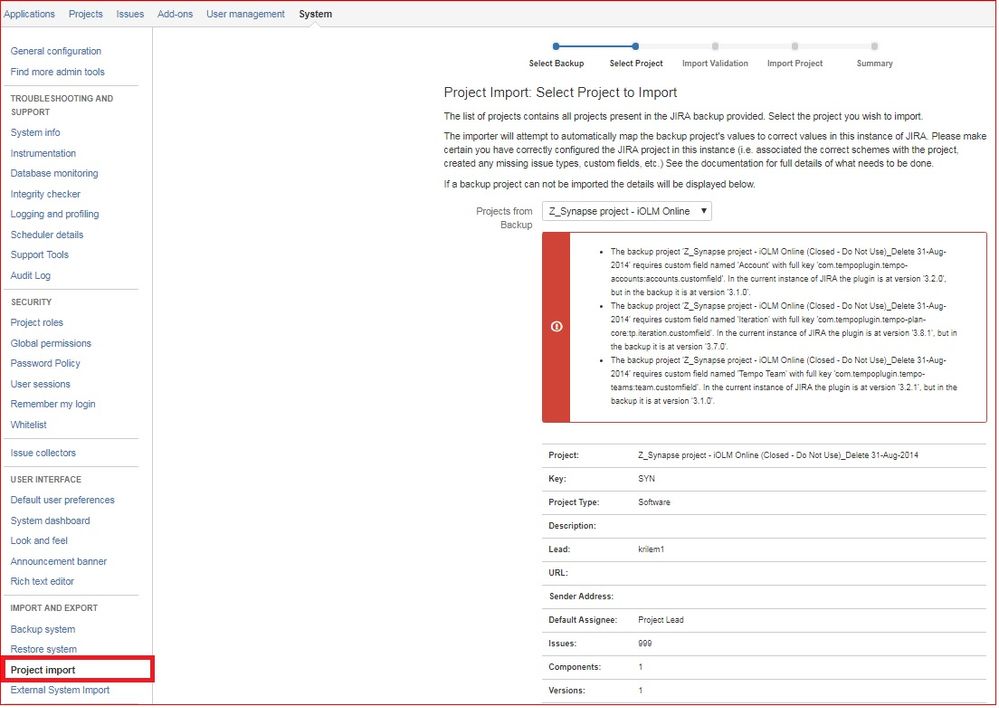The width and height of the screenshot is (999, 708).
Task: Click Default Assignee value Project Lead
Action: pyautogui.click(x=661, y=620)
